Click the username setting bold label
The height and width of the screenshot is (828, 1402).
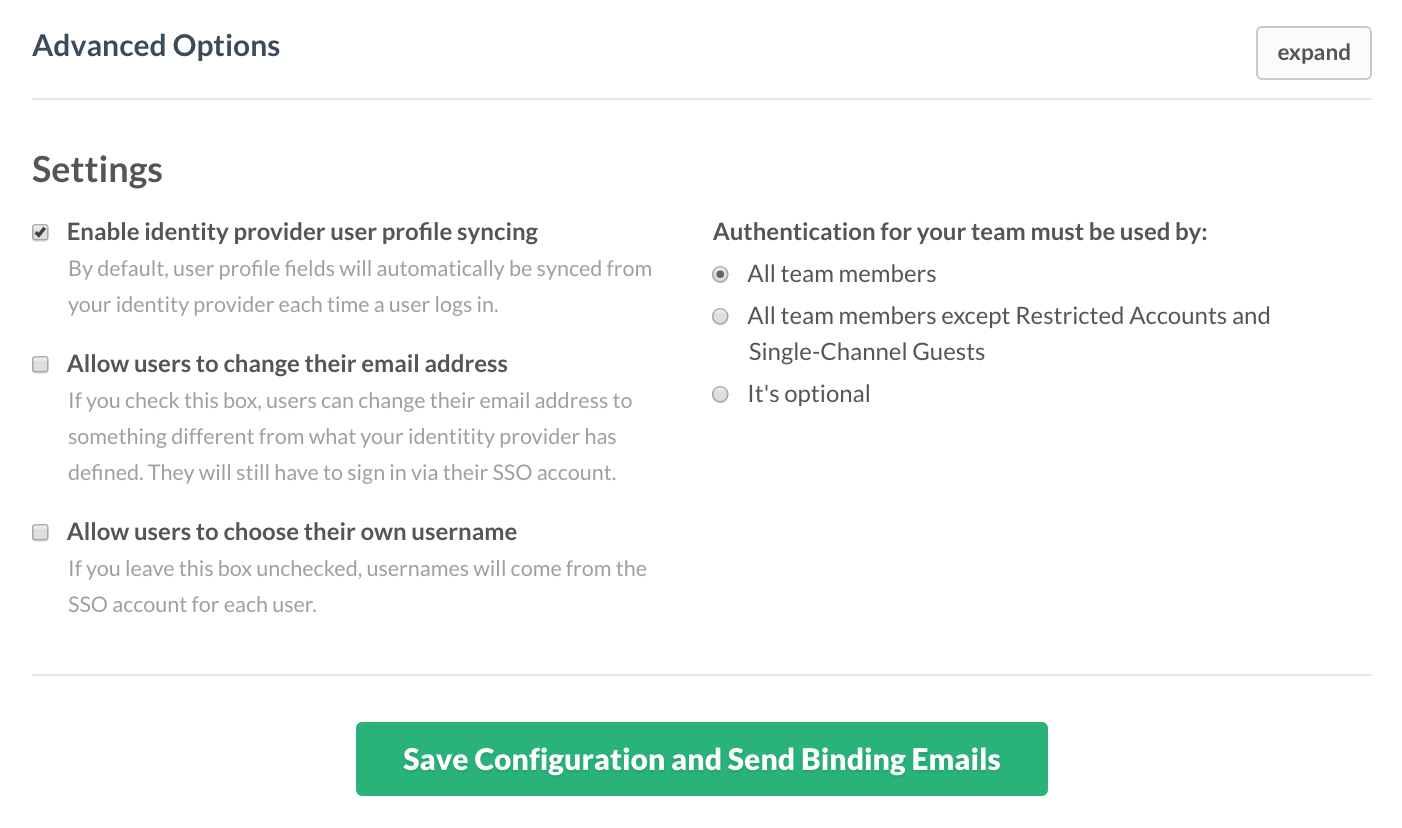[x=291, y=532]
